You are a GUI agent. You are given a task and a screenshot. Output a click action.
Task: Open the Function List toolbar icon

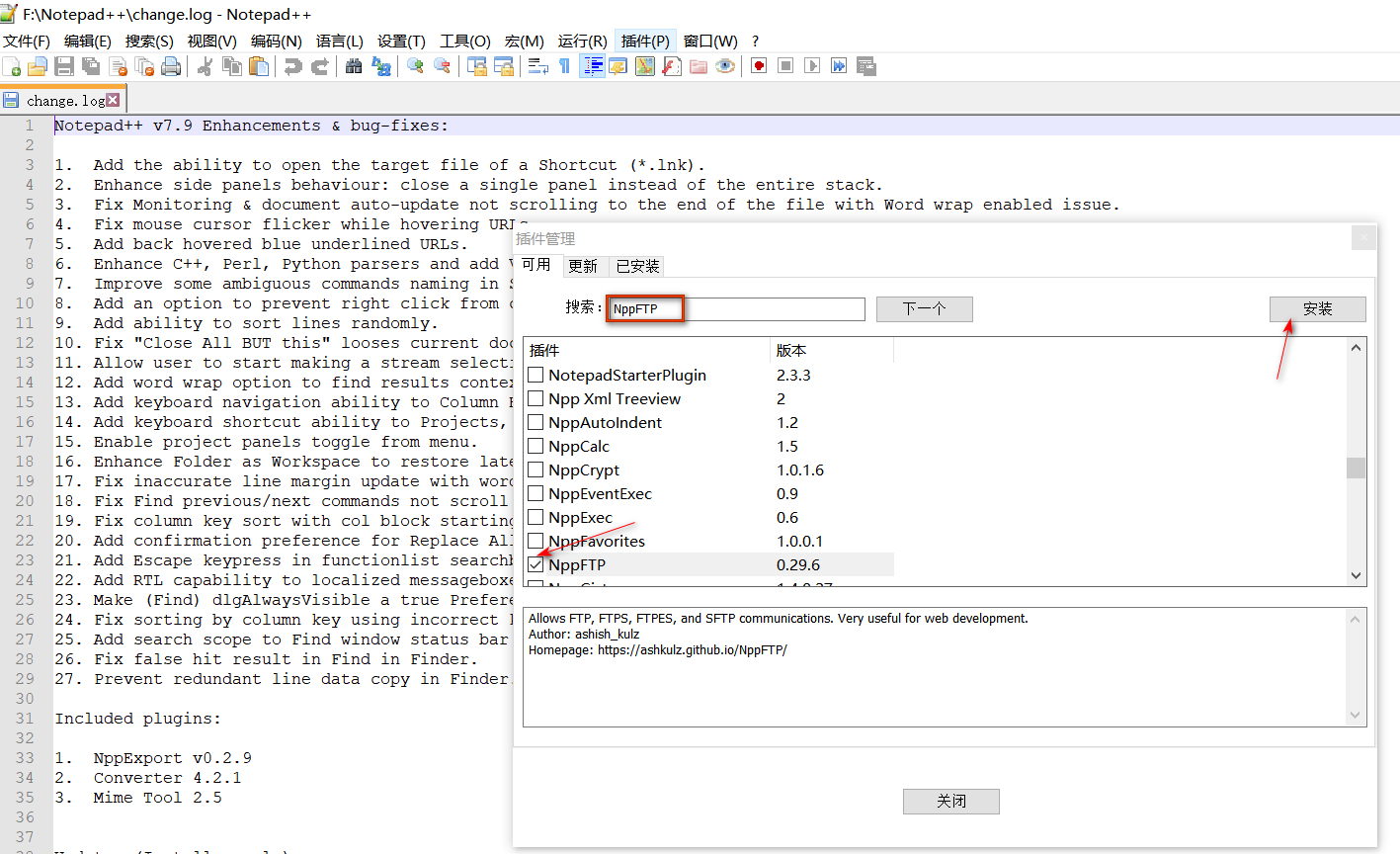click(672, 66)
